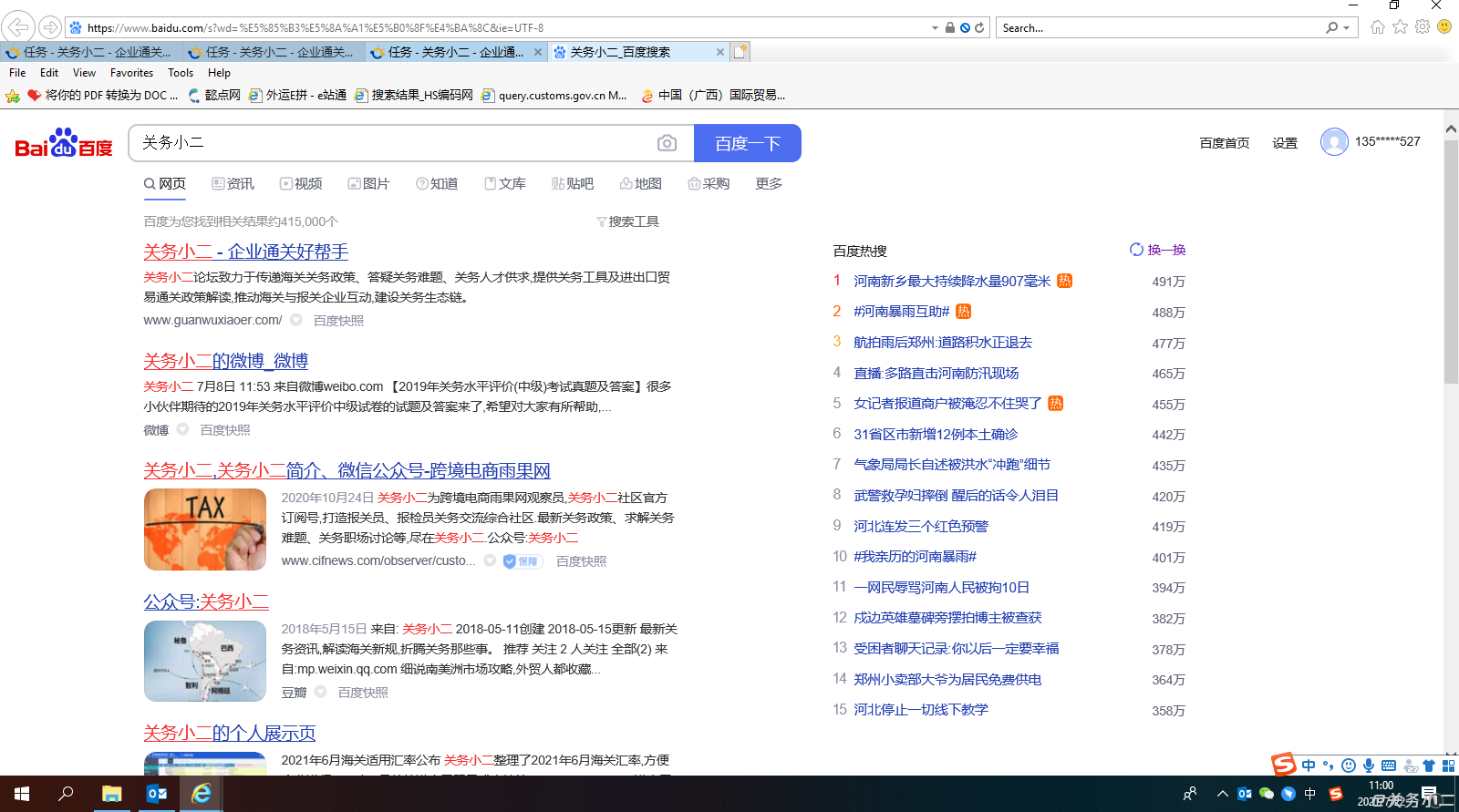Select the 图片 search category tab
This screenshot has width=1459, height=812.
click(368, 183)
